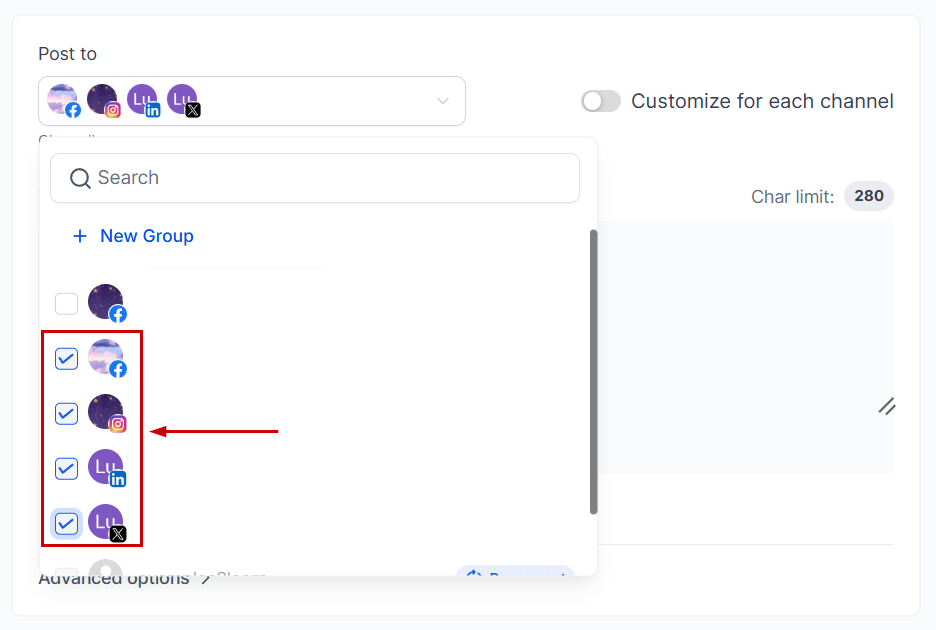Screen dimensions: 936x630
Task: Check the first unchecked Facebook account checkbox
Action: point(66,303)
